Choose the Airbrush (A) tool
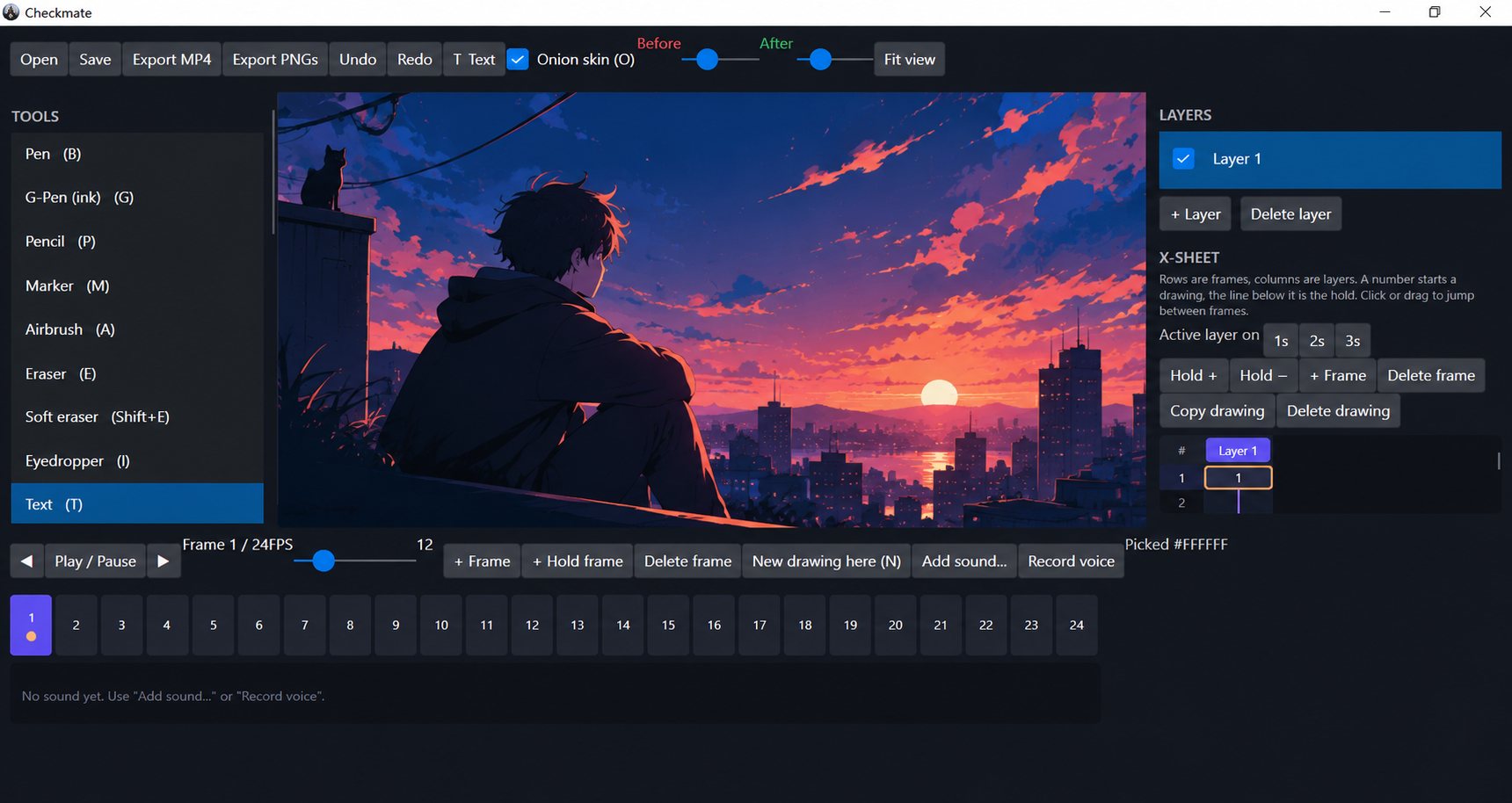The height and width of the screenshot is (803, 1512). point(137,329)
